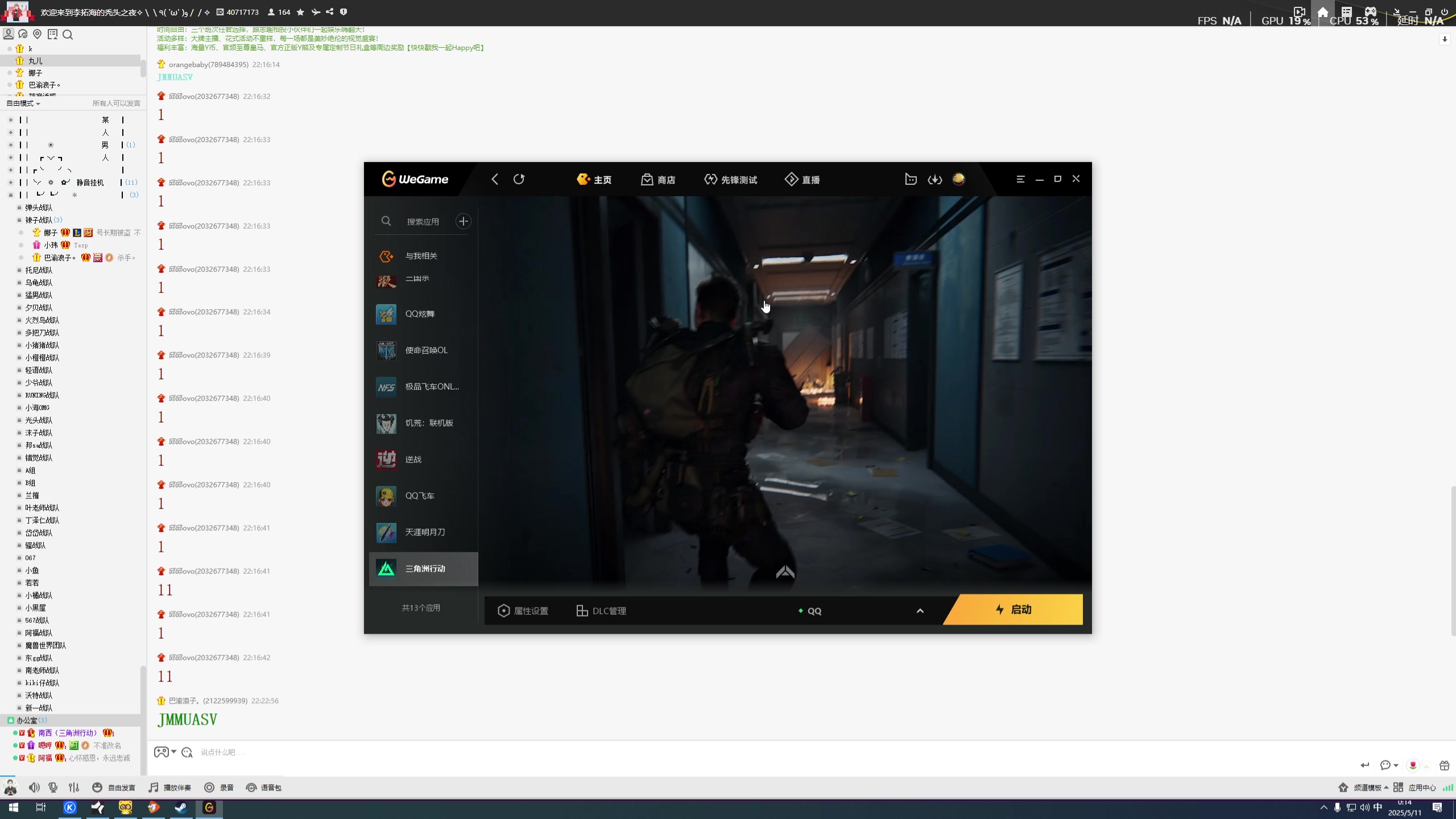1456x819 pixels.
Task: Open WeGame 先锋测试 tab
Action: coord(730,180)
